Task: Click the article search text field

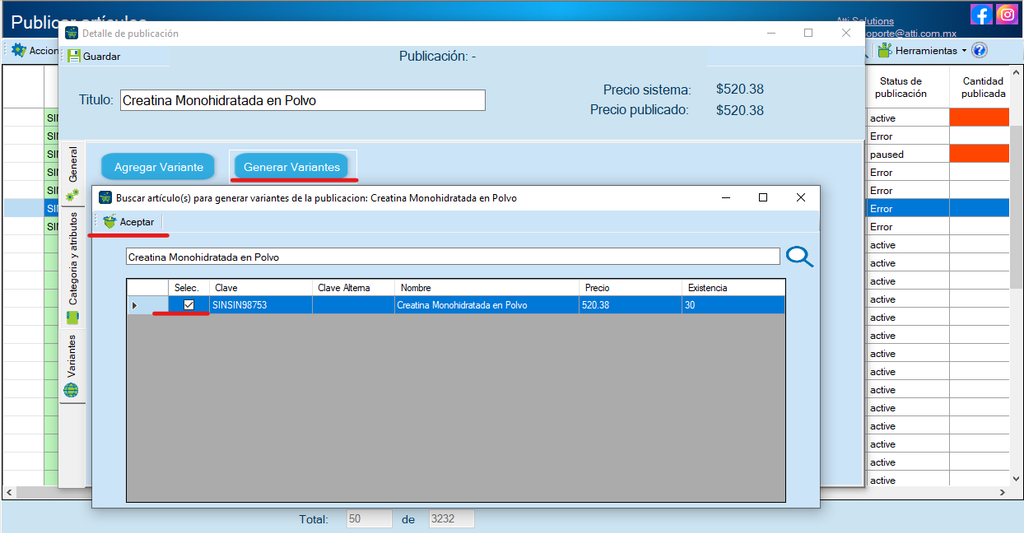Action: point(453,257)
